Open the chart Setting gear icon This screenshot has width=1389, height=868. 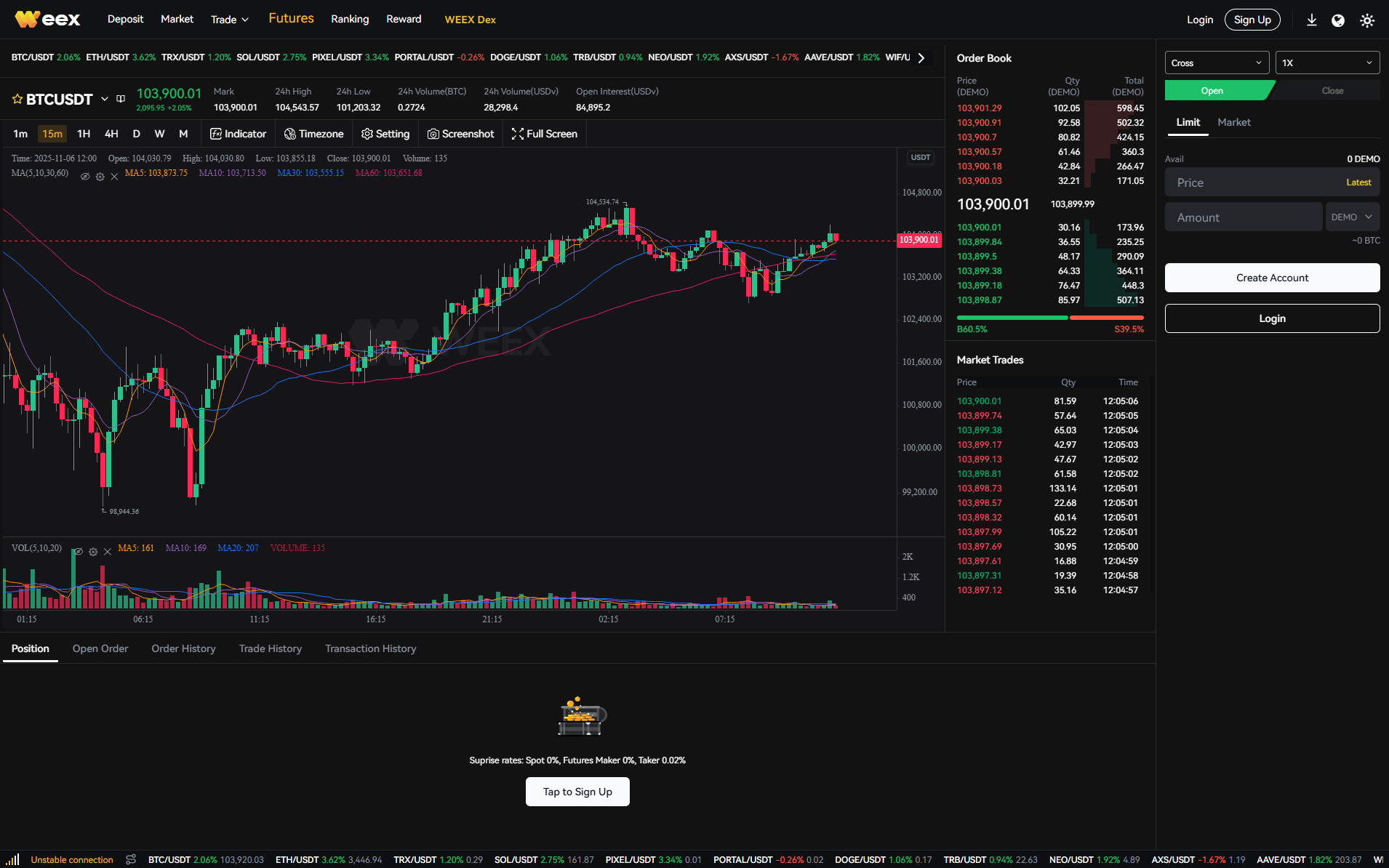pos(385,134)
